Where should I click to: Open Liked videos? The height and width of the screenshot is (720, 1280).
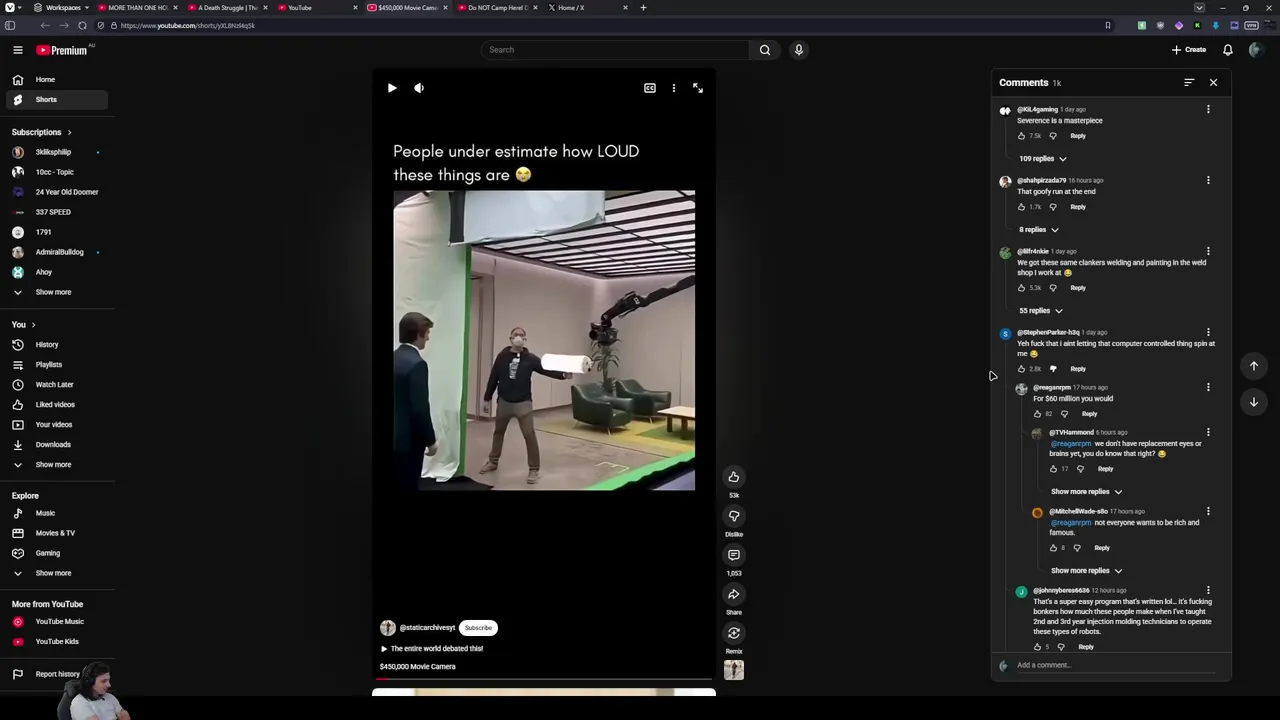coord(56,405)
